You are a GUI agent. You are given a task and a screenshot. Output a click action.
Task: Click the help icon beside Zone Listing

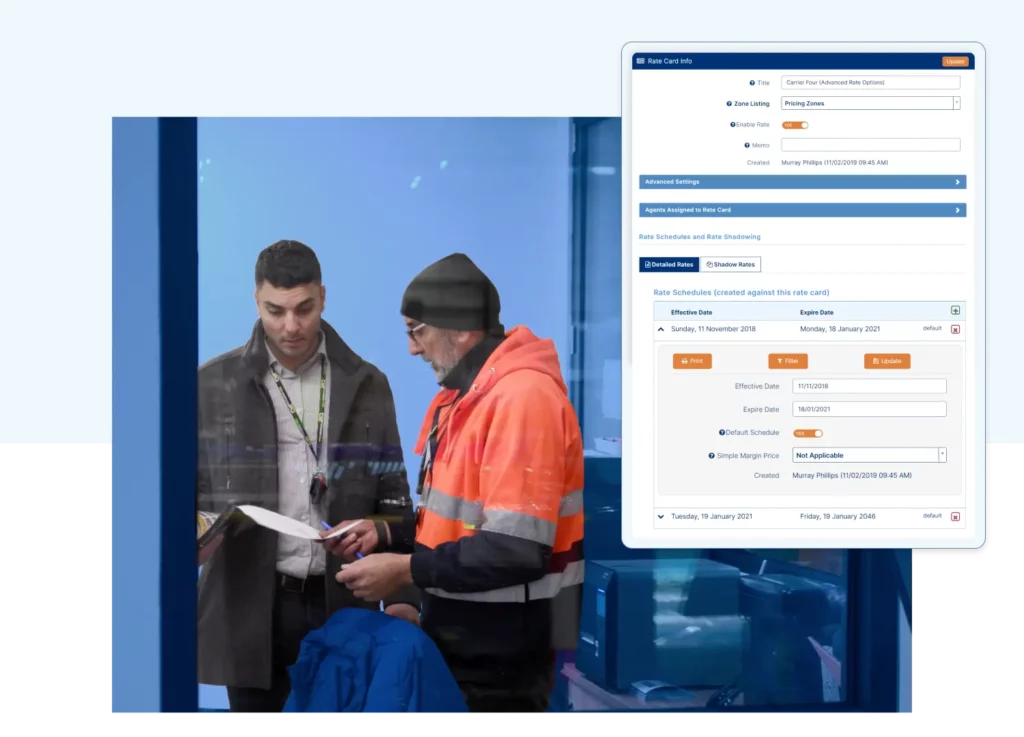click(x=729, y=103)
